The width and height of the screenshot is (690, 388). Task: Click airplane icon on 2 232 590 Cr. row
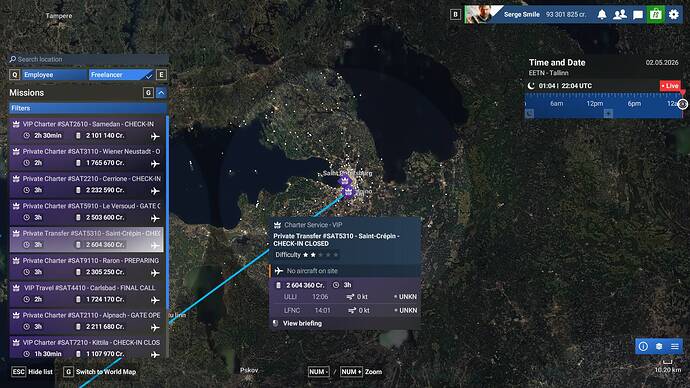[x=155, y=191]
